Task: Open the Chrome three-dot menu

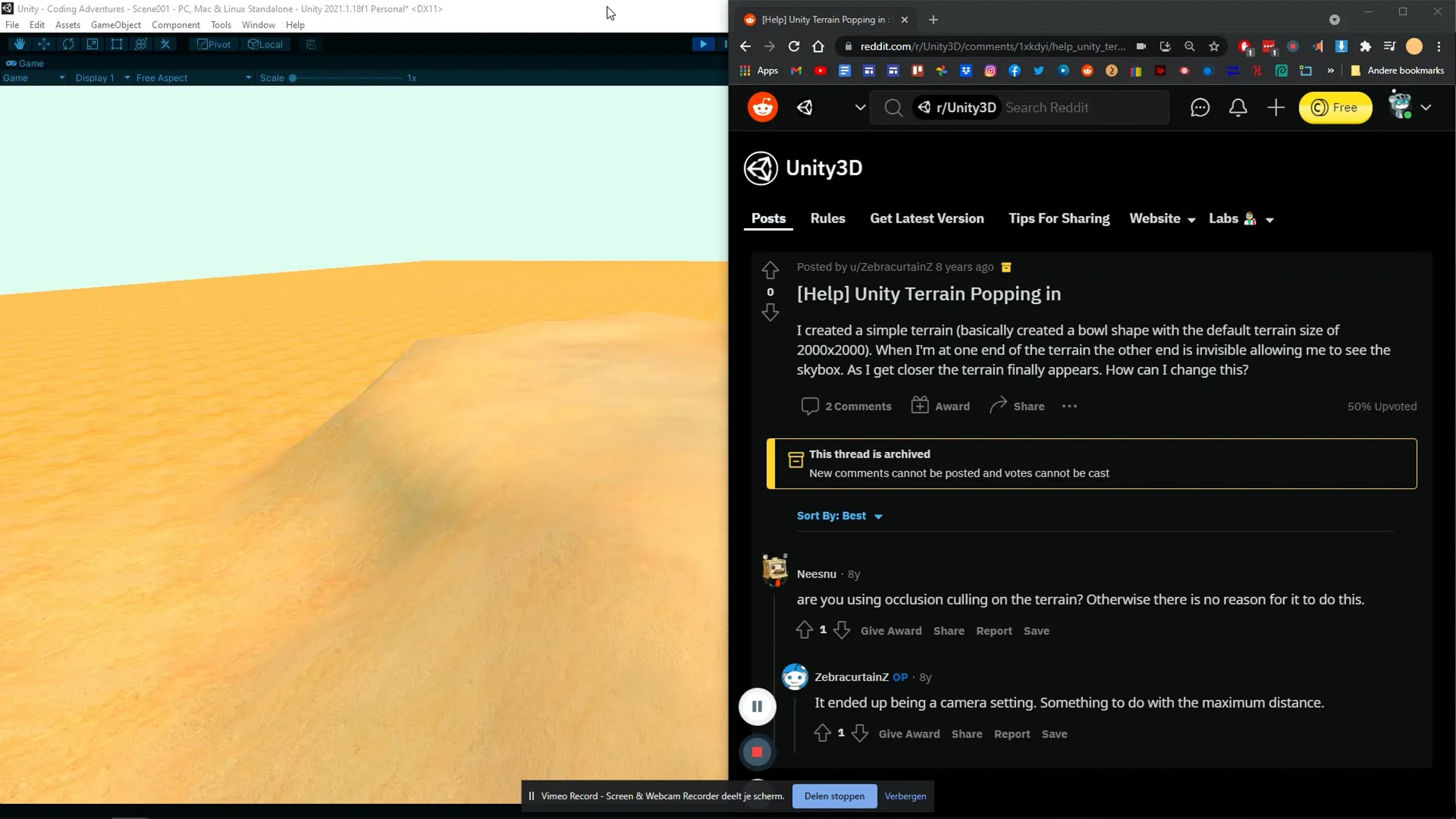Action: (1439, 47)
